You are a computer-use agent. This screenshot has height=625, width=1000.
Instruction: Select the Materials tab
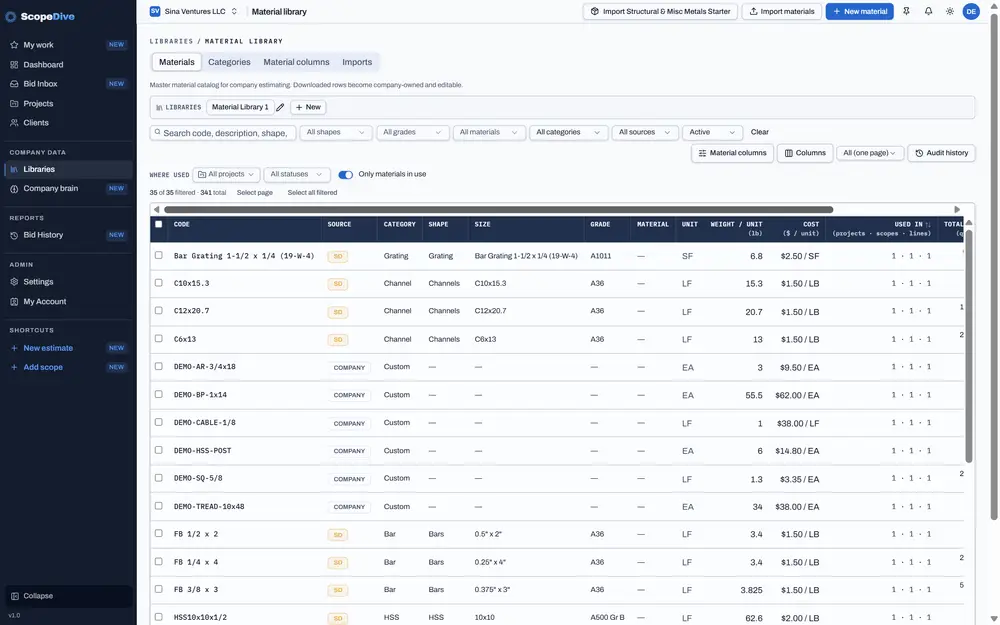177,62
